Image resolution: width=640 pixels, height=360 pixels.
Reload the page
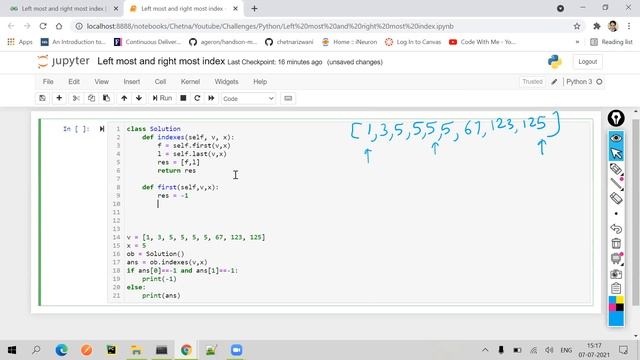click(x=43, y=26)
